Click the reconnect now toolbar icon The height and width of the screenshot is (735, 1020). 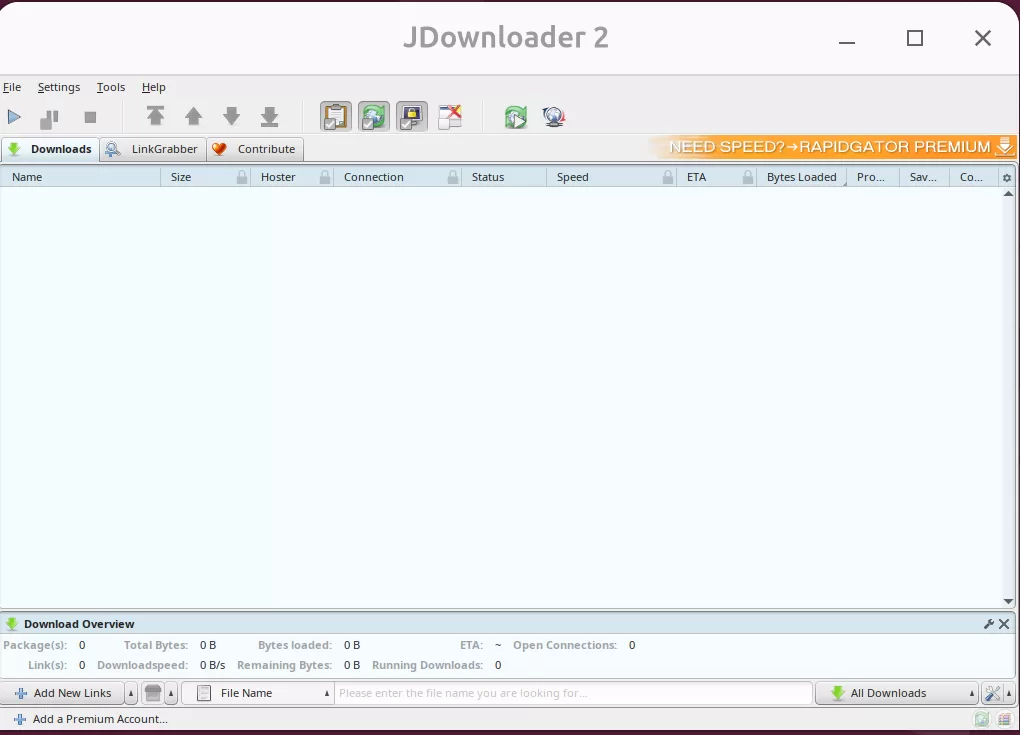click(x=515, y=117)
